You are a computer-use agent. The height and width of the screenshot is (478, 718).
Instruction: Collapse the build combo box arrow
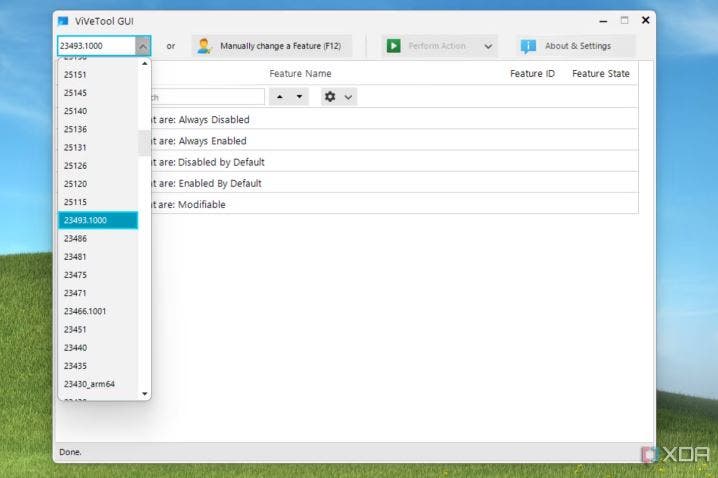pos(143,46)
